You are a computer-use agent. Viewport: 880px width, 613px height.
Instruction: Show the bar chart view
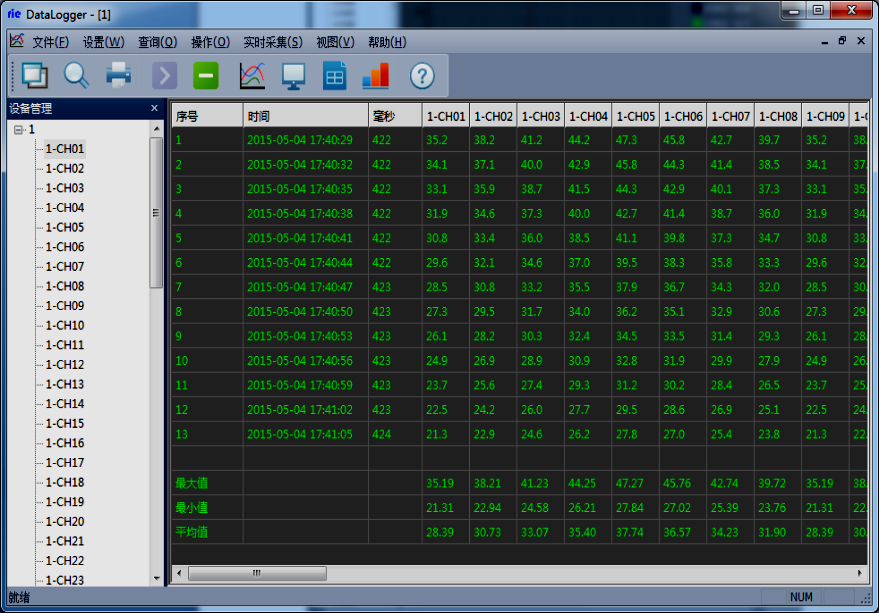375,75
